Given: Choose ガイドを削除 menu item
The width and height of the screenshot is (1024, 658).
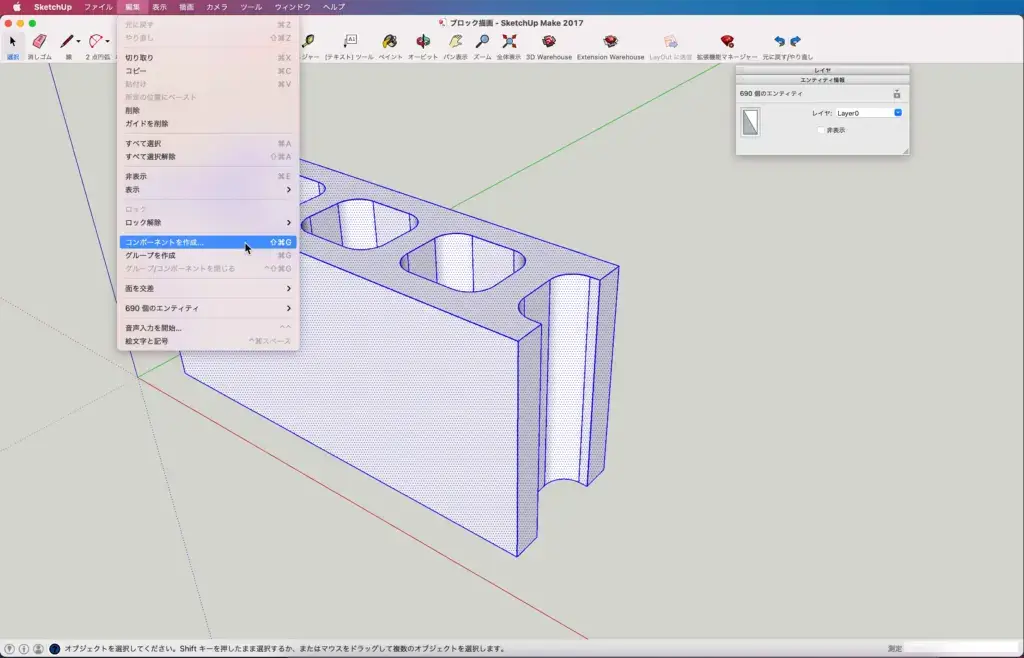Looking at the screenshot, I should point(208,124).
